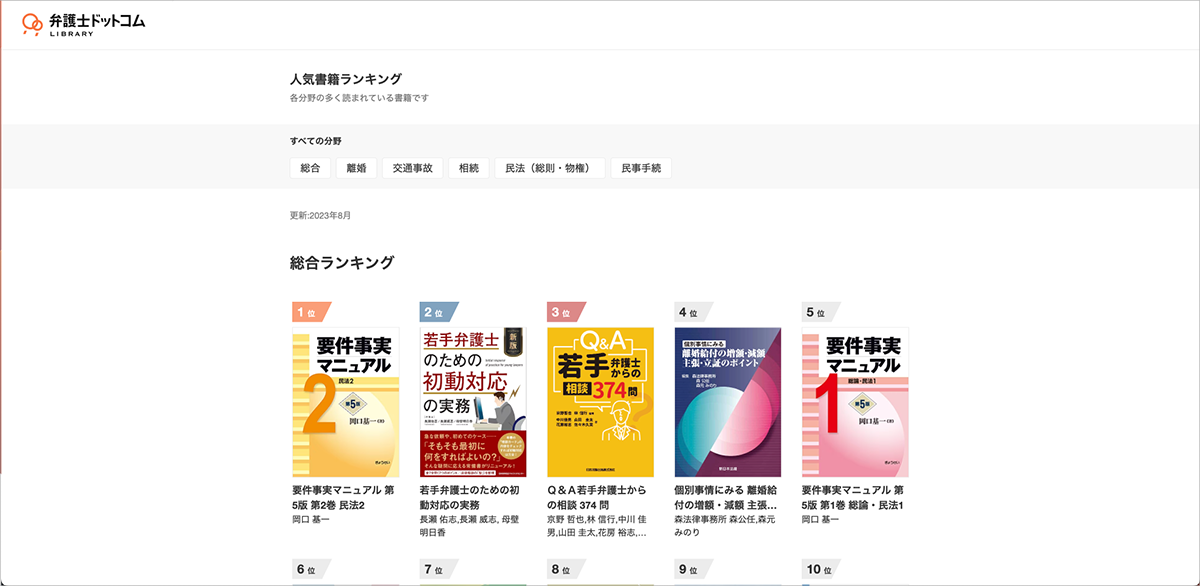This screenshot has width=1200, height=586.
Task: Switch to 民法（総則・物権）category
Action: coord(551,167)
